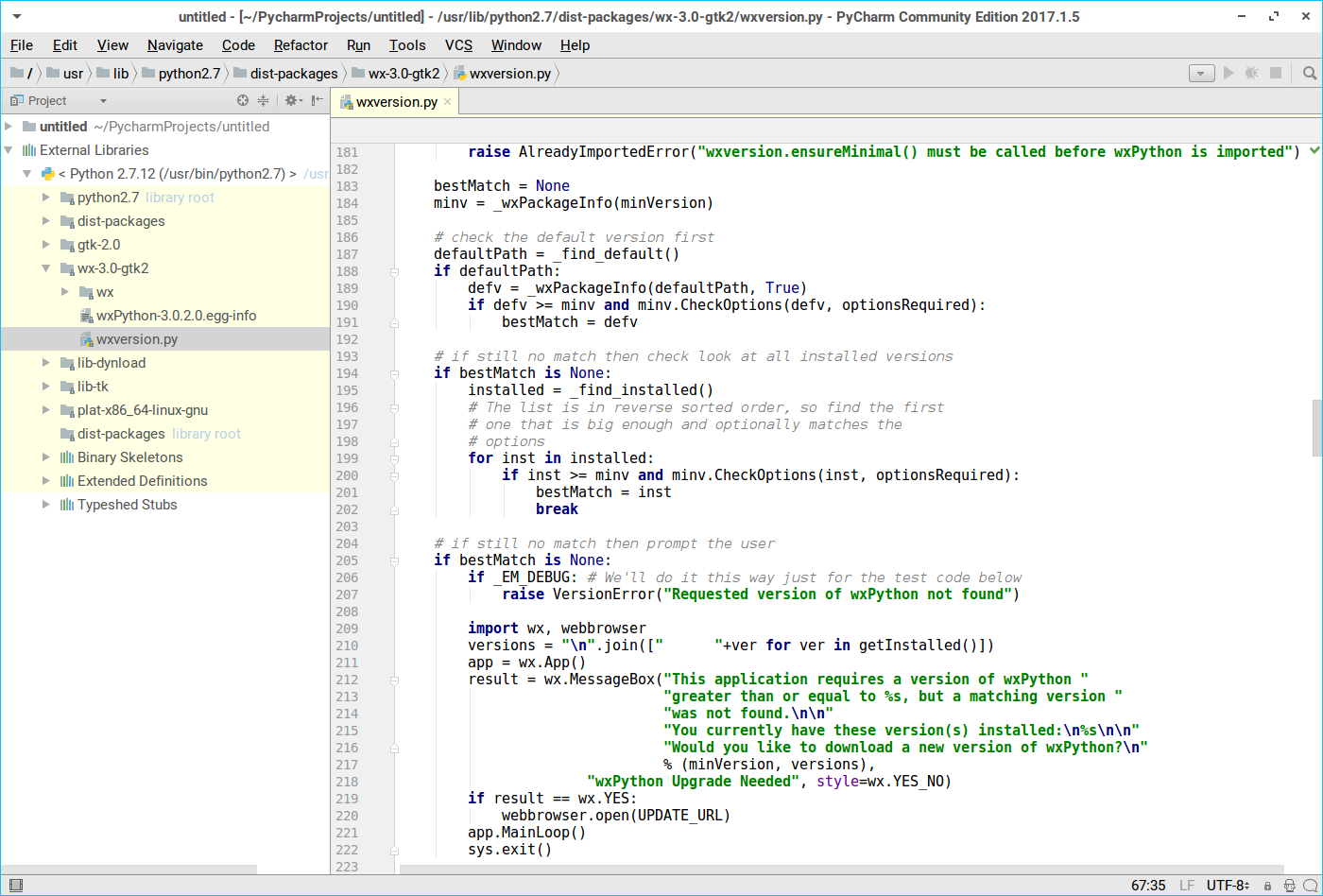The height and width of the screenshot is (896, 1323).
Task: Click the collapse all icon in Project panel
Action: pyautogui.click(x=264, y=100)
